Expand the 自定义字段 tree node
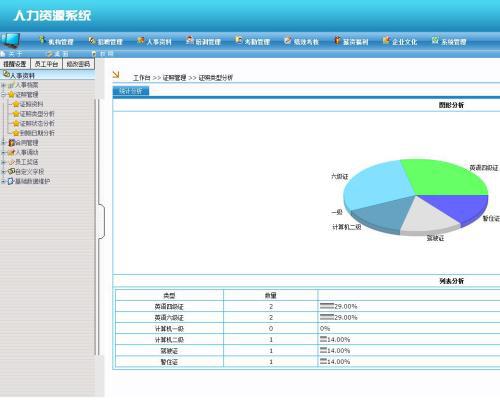Viewport: 500px width, 413px height. pyautogui.click(x=3, y=172)
